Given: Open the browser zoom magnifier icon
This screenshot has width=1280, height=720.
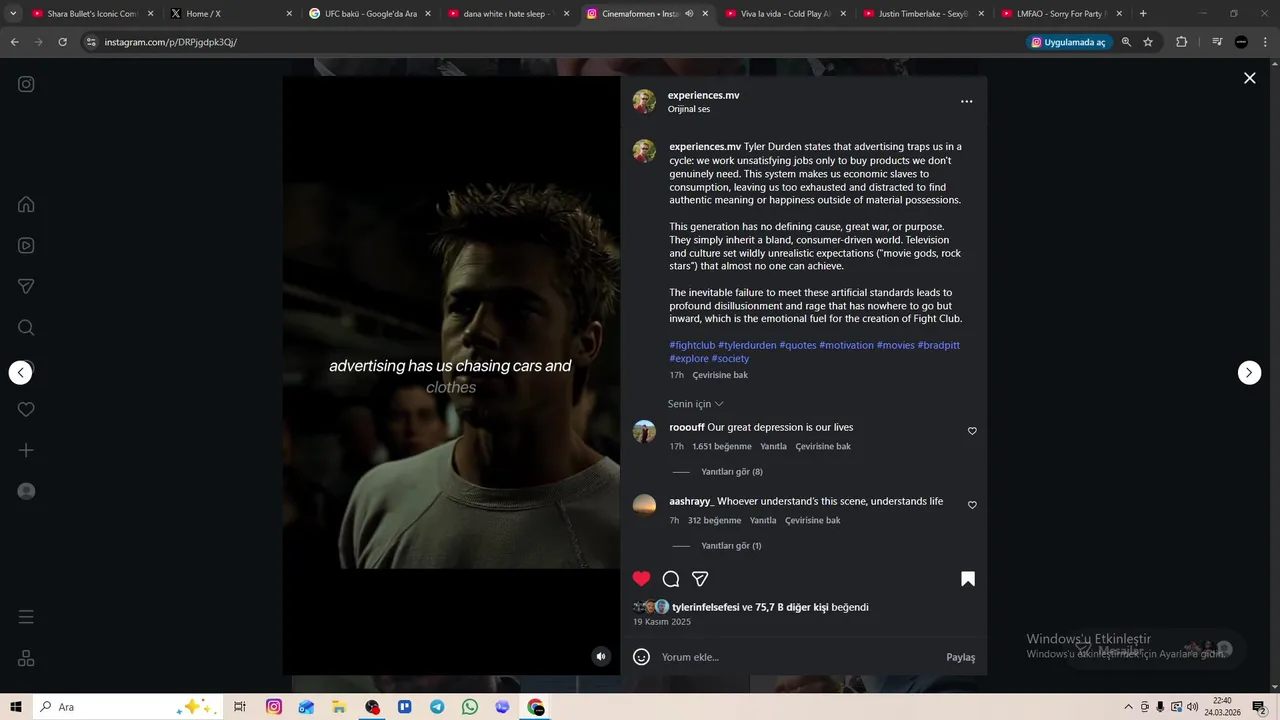Looking at the screenshot, I should pyautogui.click(x=1126, y=42).
